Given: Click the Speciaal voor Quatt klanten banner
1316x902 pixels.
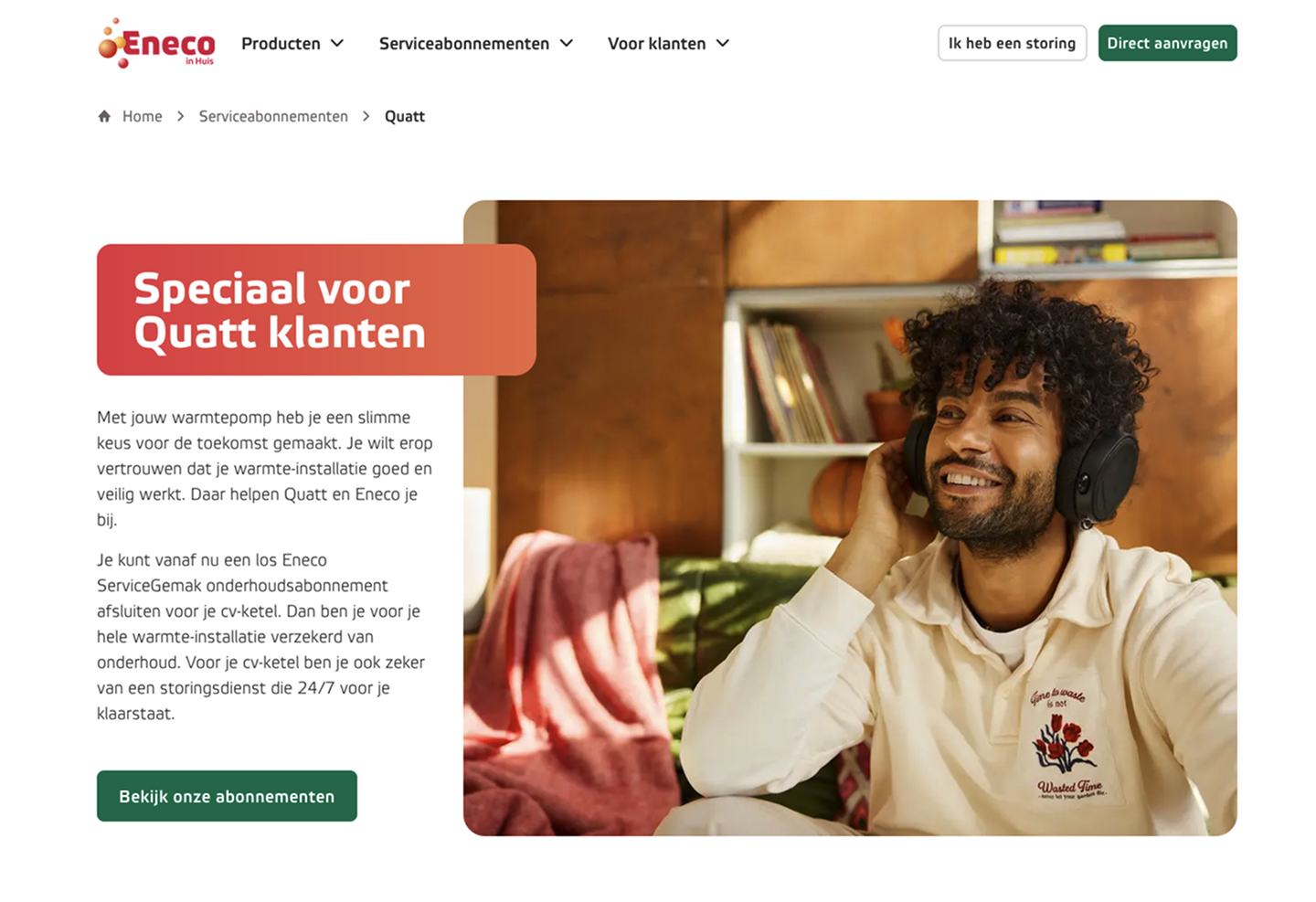Looking at the screenshot, I should (316, 310).
